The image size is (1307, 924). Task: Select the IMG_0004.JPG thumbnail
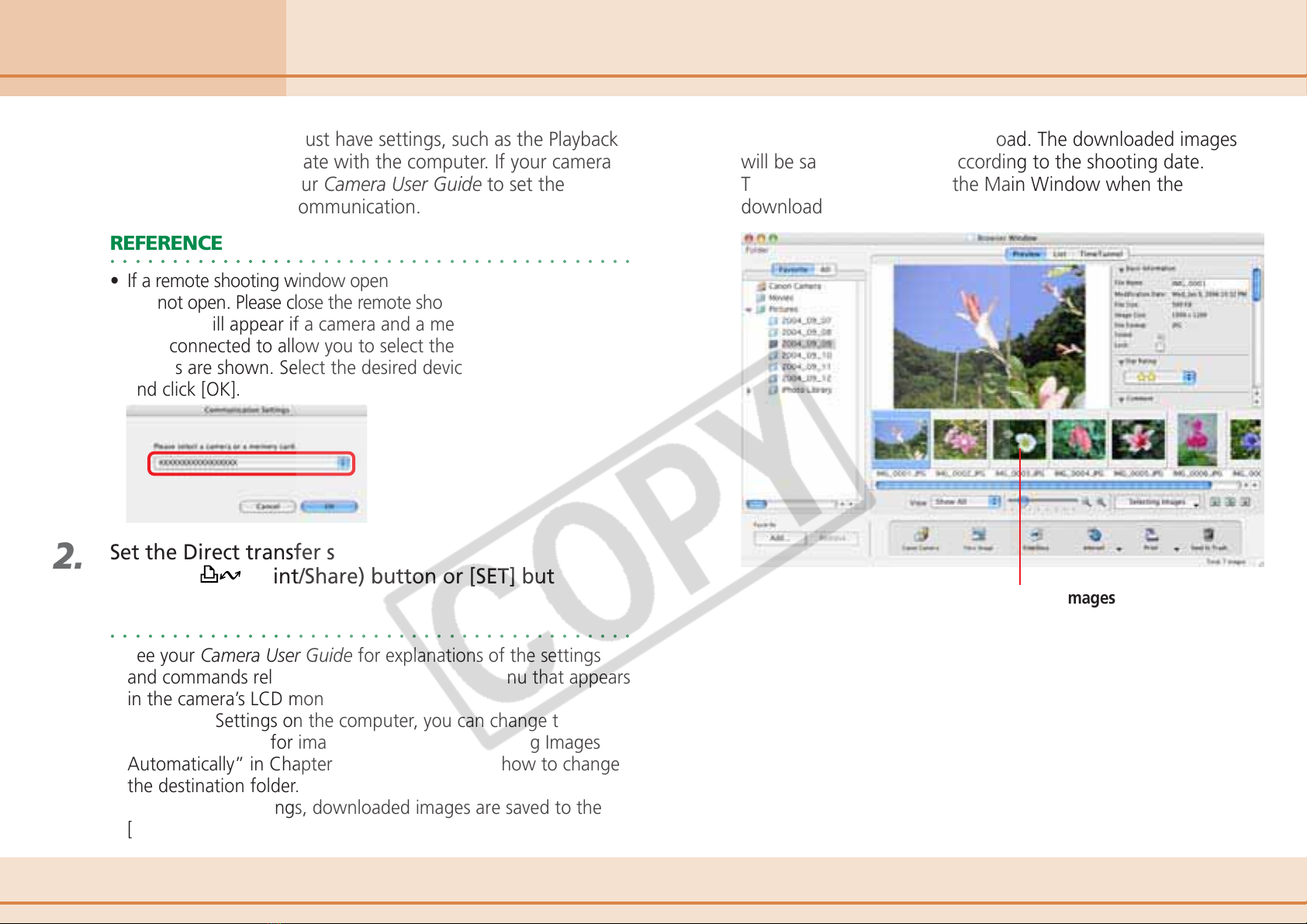pos(1079,439)
